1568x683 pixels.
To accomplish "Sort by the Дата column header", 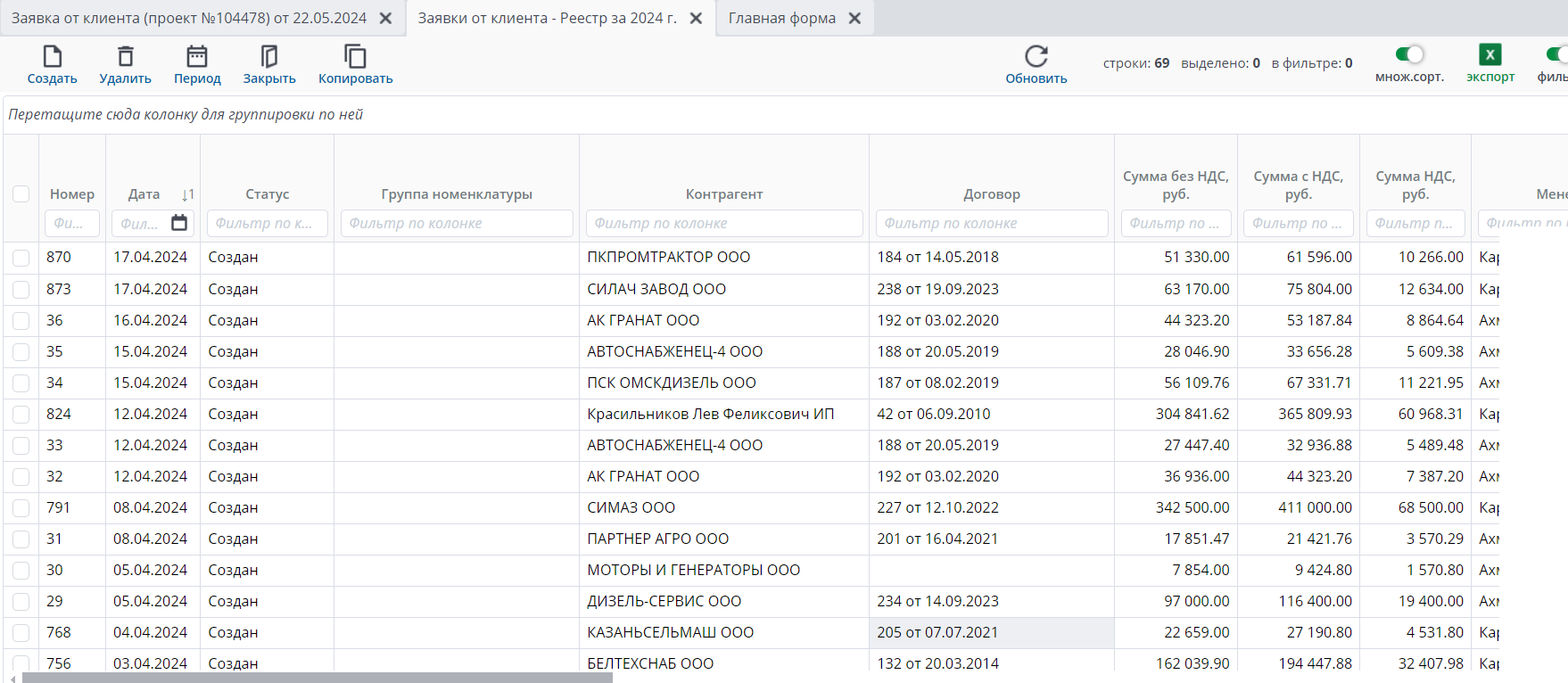I will click(x=144, y=194).
